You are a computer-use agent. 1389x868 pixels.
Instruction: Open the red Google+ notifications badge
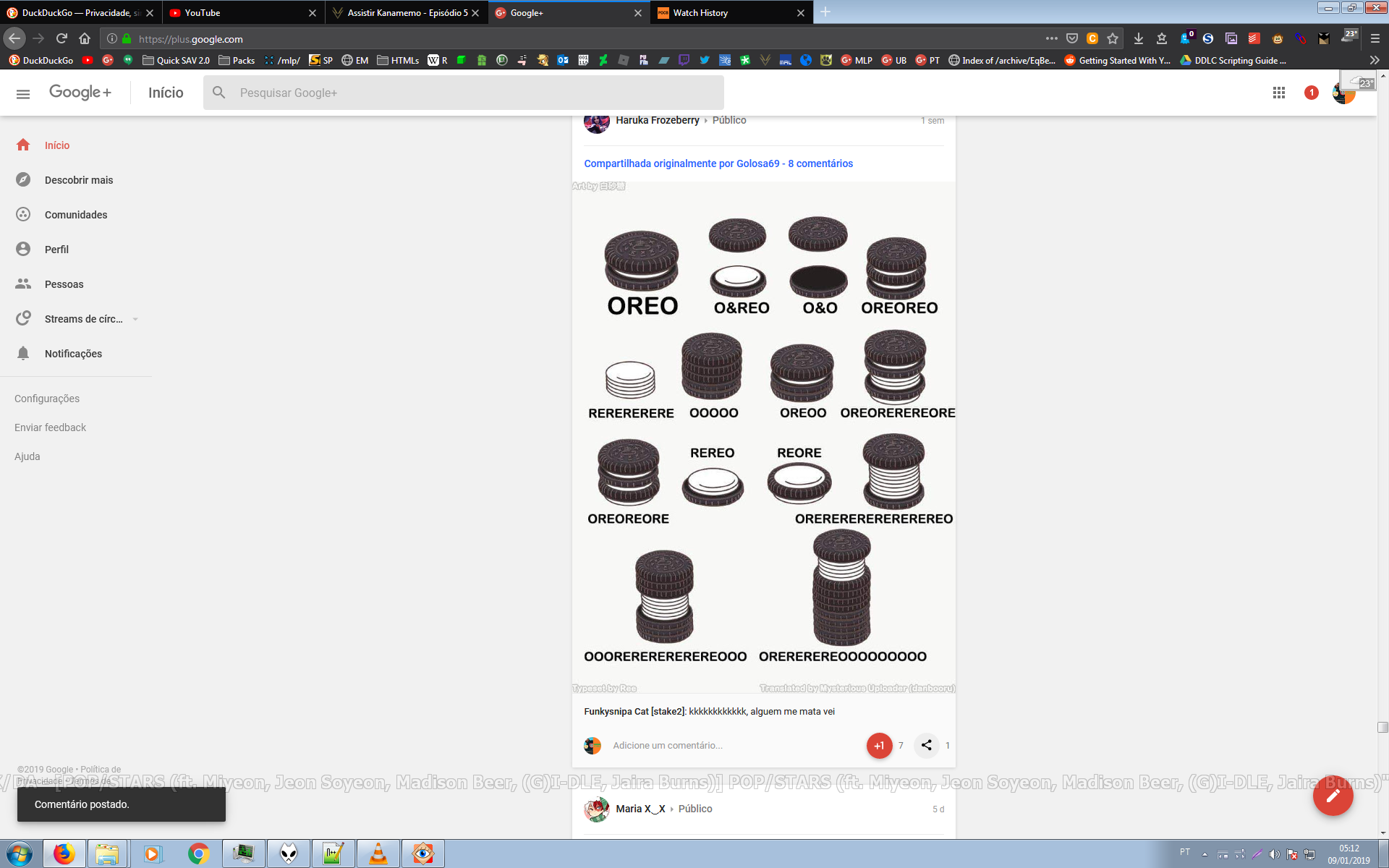1311,93
